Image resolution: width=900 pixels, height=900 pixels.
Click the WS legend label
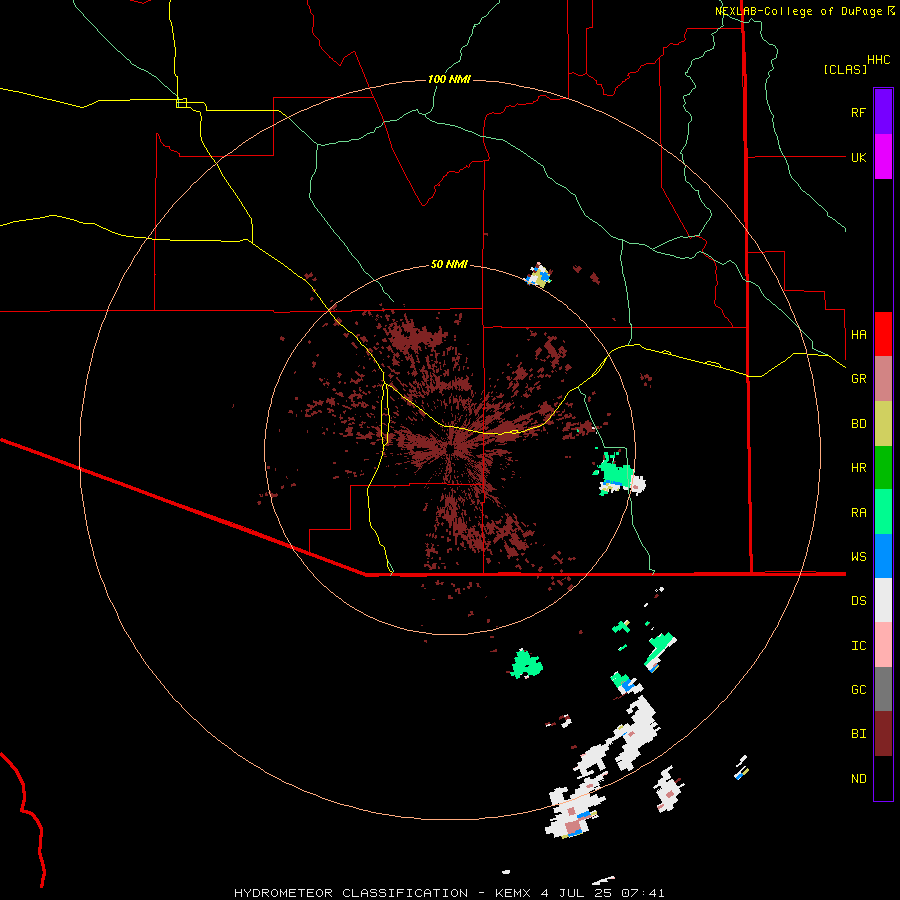858,556
